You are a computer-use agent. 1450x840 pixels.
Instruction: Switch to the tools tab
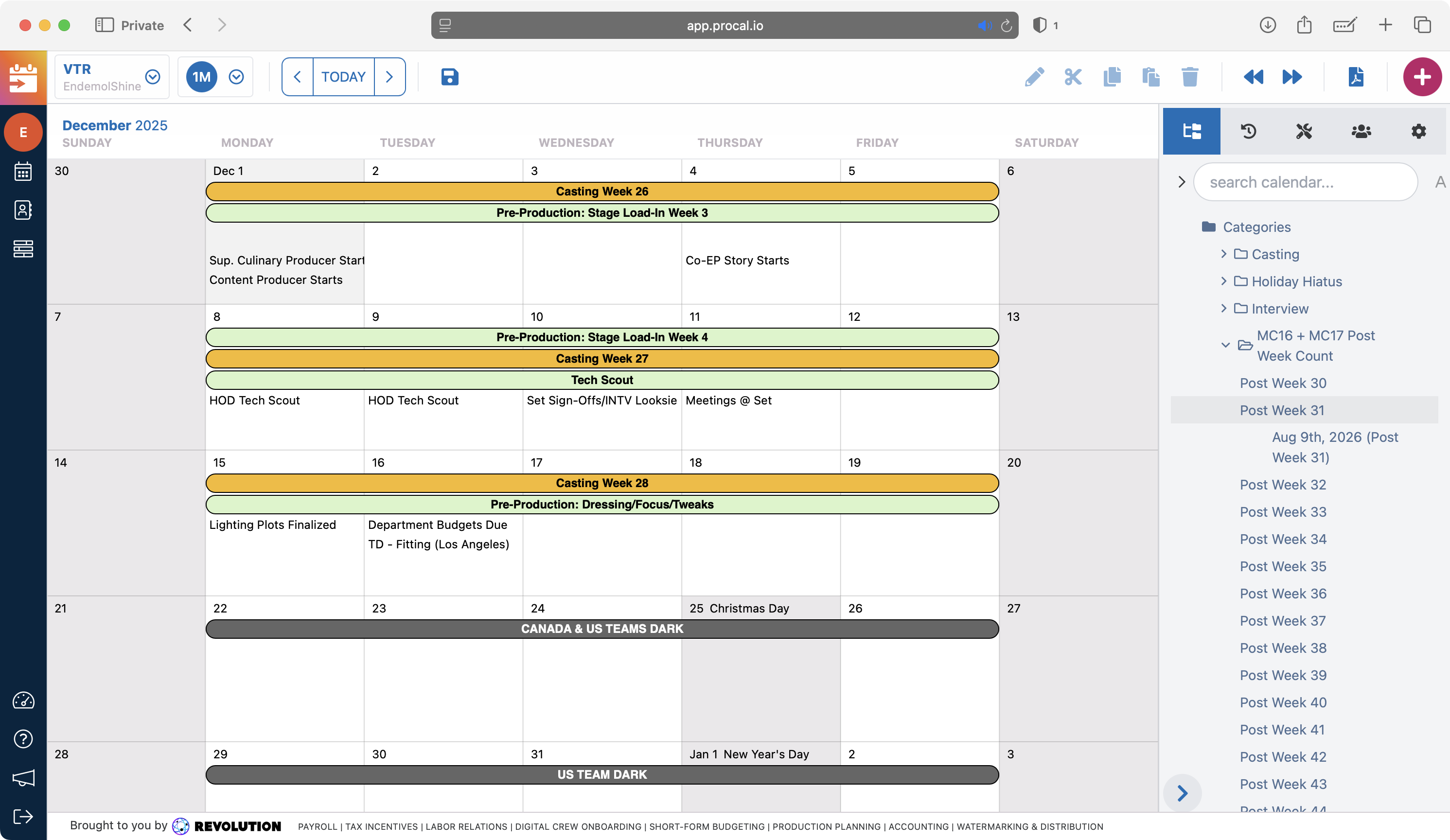point(1304,131)
